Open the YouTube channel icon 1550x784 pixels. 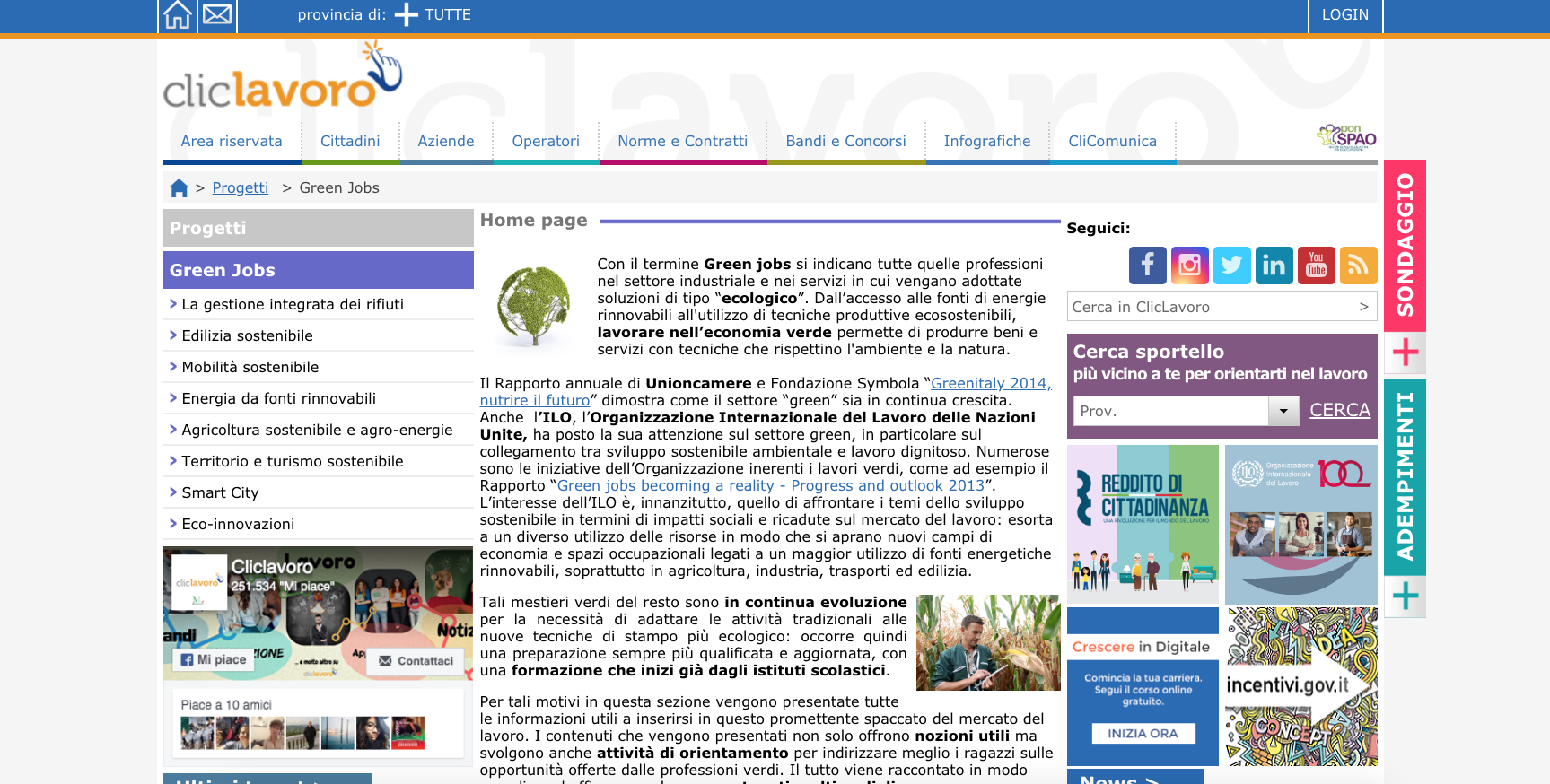coord(1316,266)
